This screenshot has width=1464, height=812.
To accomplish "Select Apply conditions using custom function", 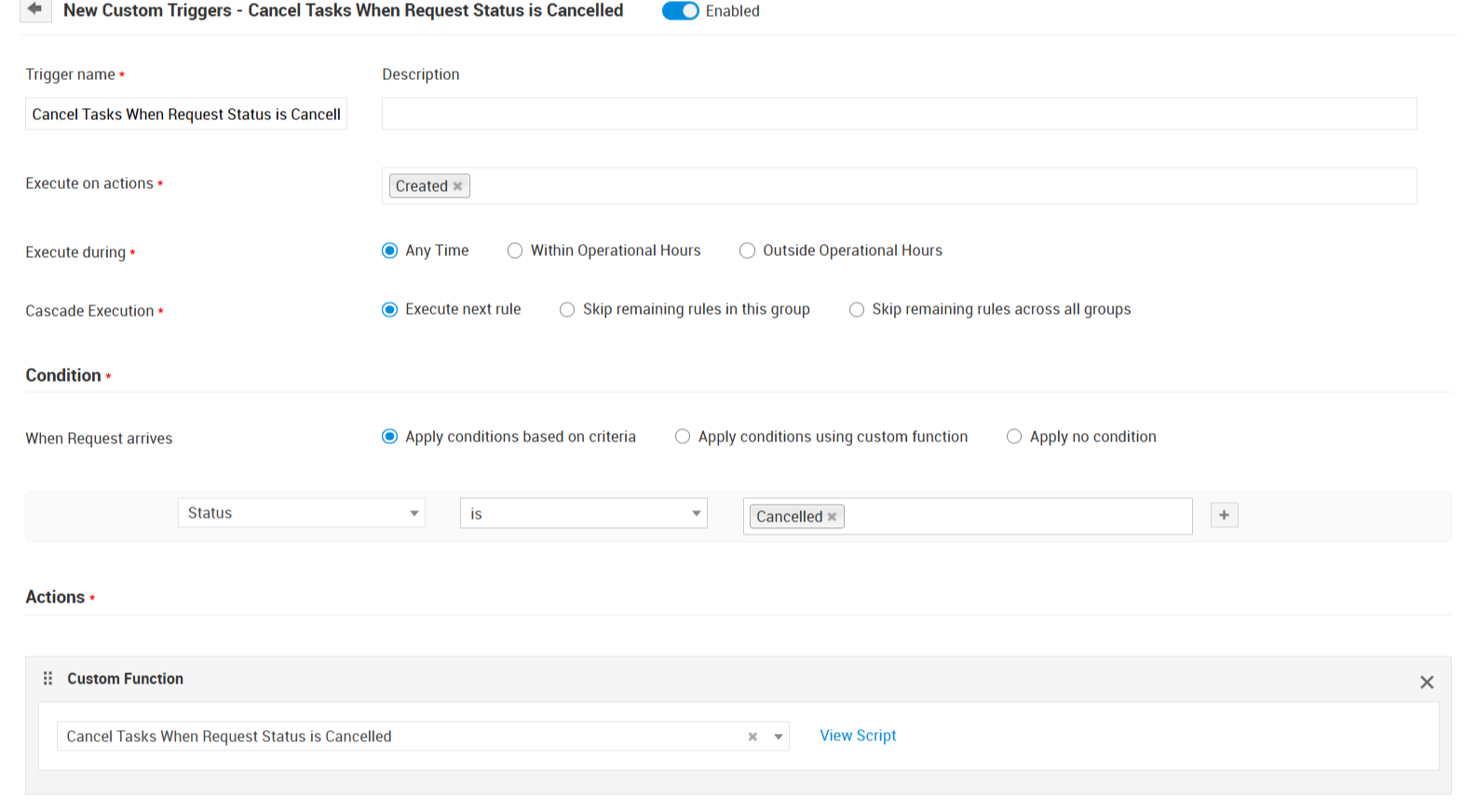I will (x=683, y=437).
